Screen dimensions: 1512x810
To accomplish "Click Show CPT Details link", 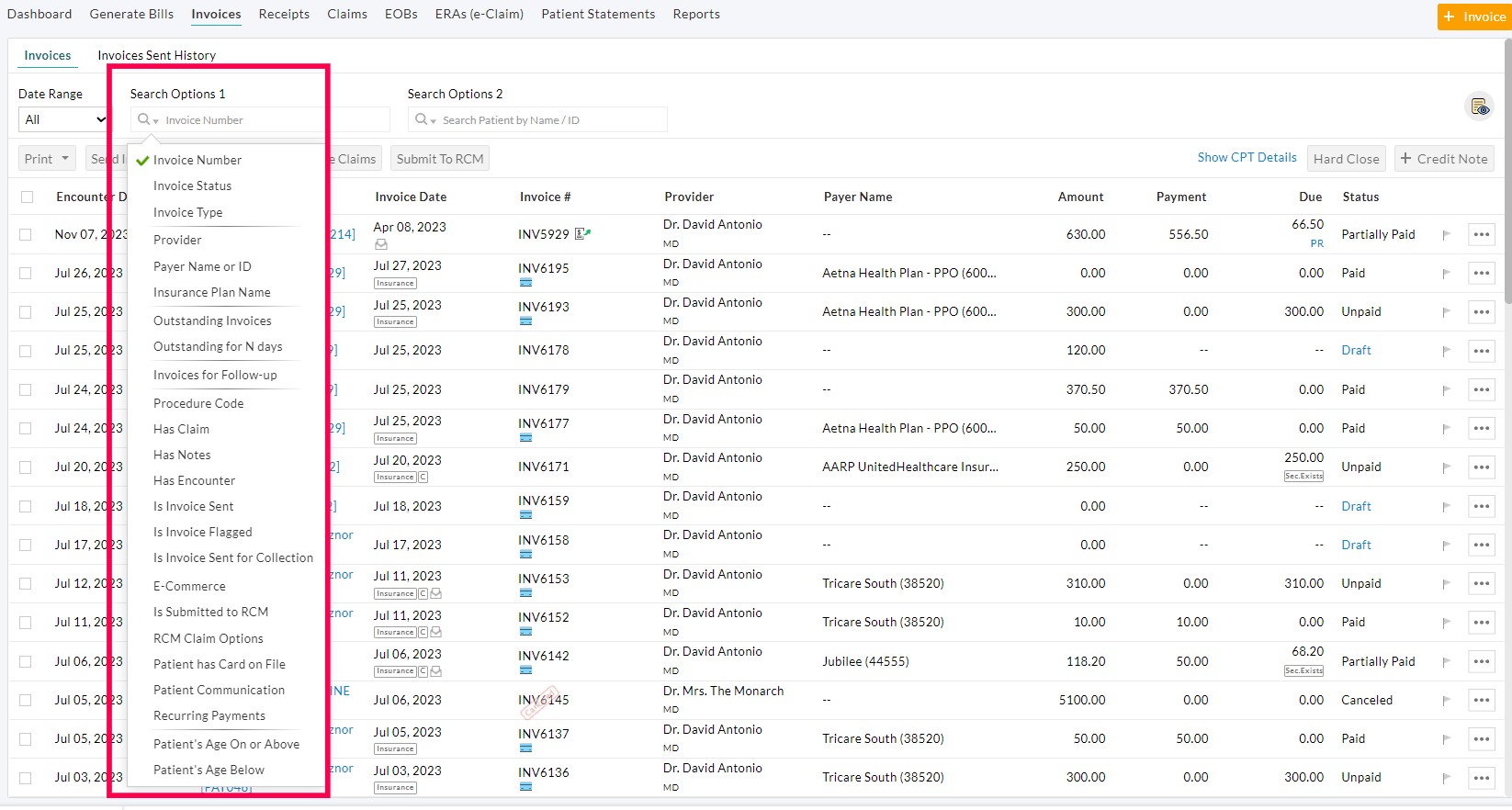I will (x=1247, y=157).
